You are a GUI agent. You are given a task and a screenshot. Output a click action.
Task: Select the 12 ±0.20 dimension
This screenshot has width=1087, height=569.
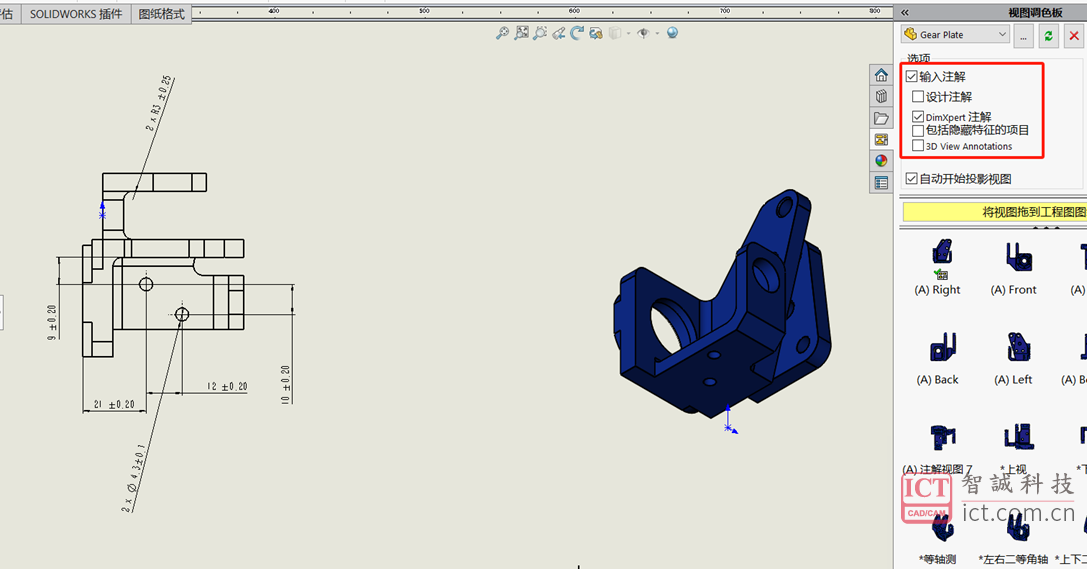point(227,387)
